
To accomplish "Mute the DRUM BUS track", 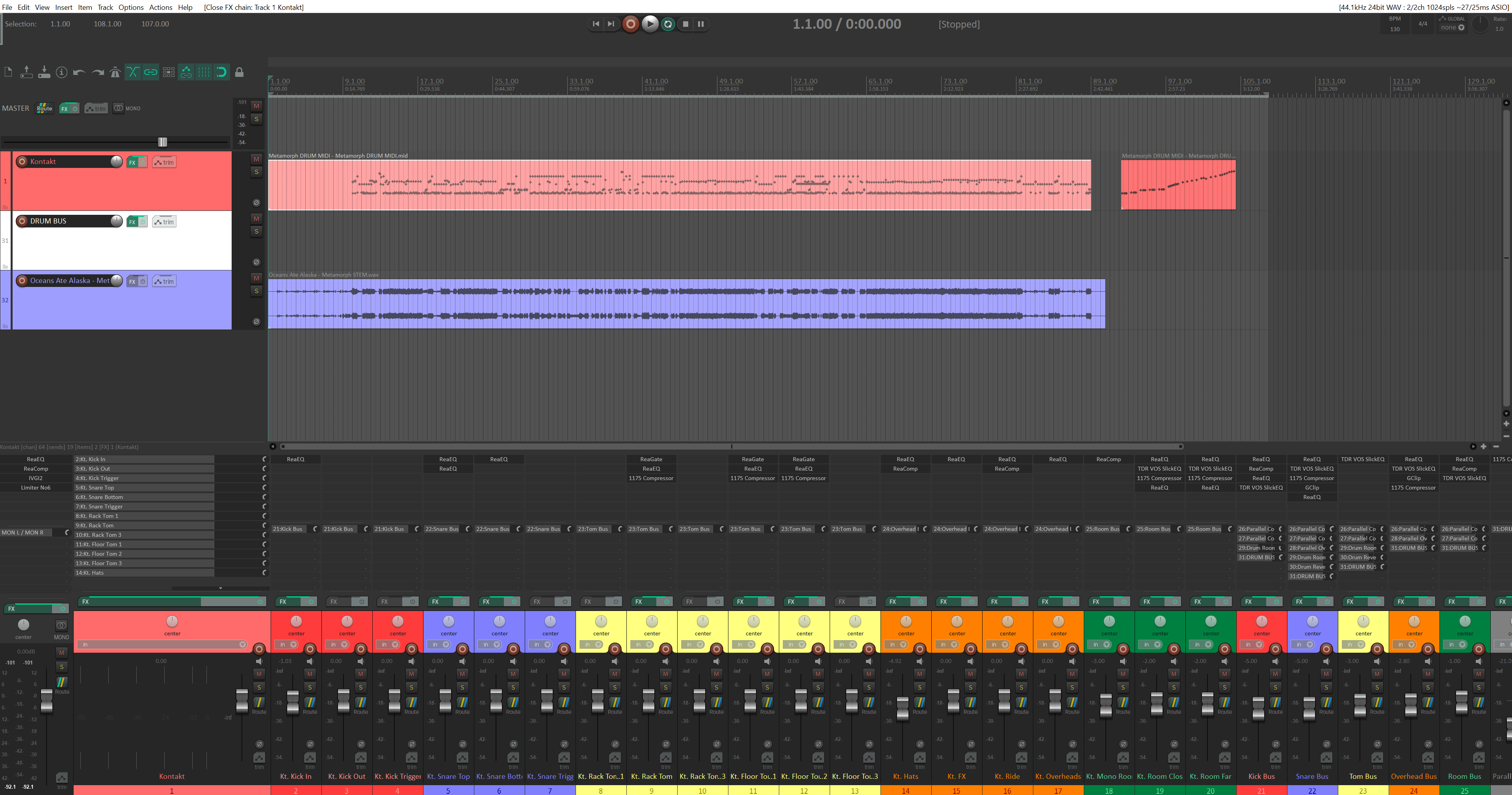I will point(256,218).
